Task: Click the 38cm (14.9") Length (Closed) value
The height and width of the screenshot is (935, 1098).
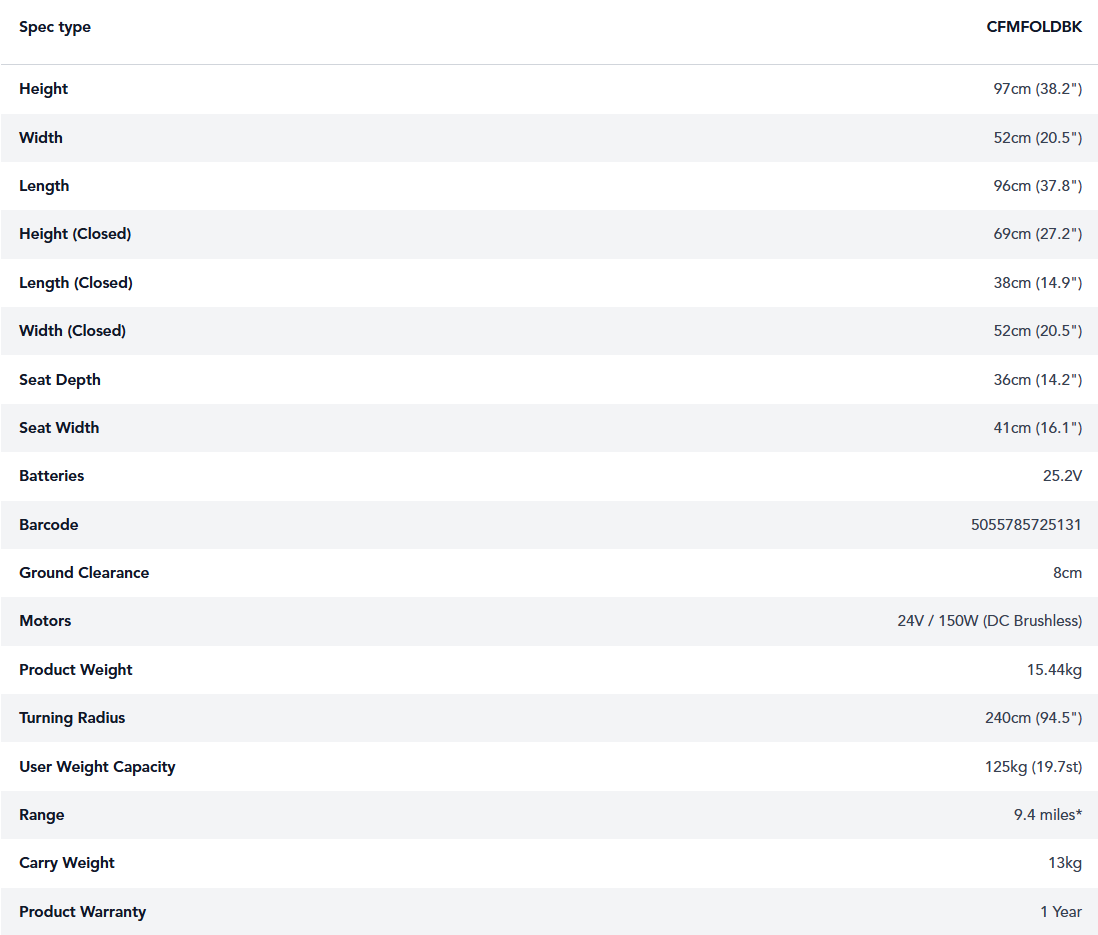Action: (x=1037, y=283)
